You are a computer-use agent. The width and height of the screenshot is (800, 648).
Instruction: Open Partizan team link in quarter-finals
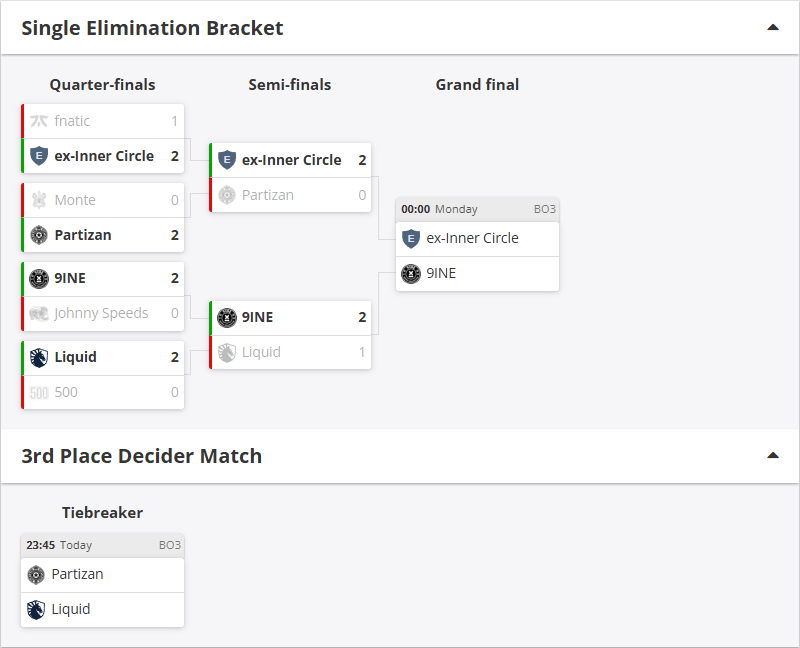pos(83,235)
